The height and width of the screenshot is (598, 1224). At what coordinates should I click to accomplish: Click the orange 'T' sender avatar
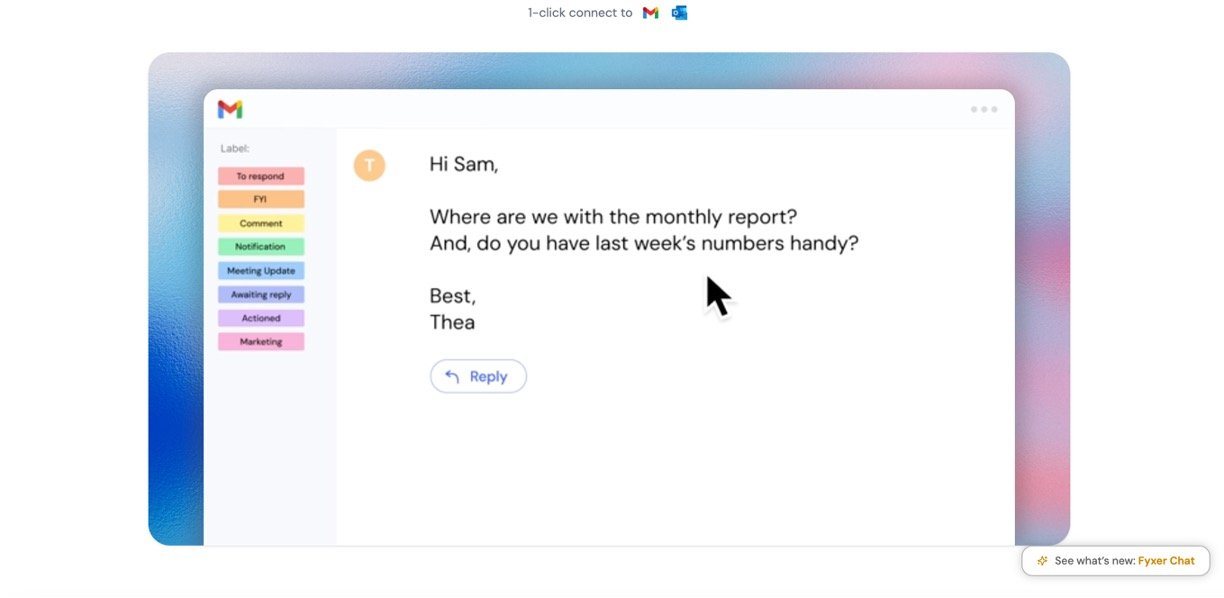pyautogui.click(x=369, y=165)
